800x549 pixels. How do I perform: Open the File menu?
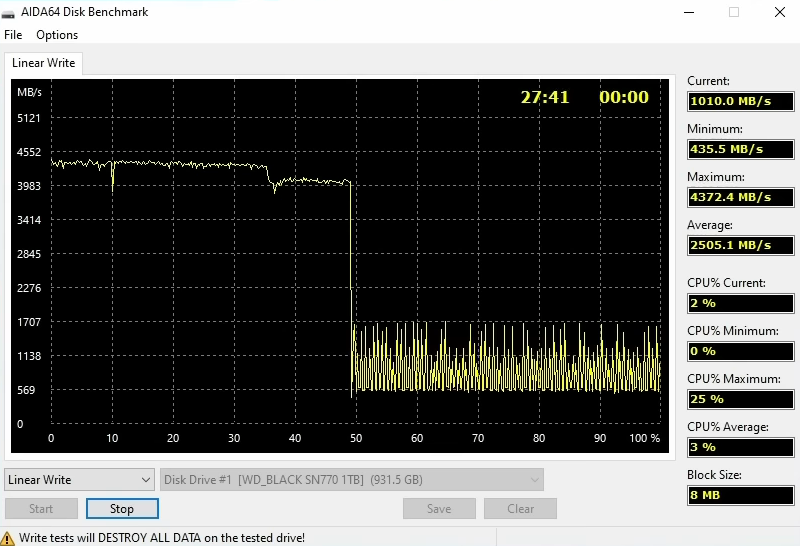(13, 35)
